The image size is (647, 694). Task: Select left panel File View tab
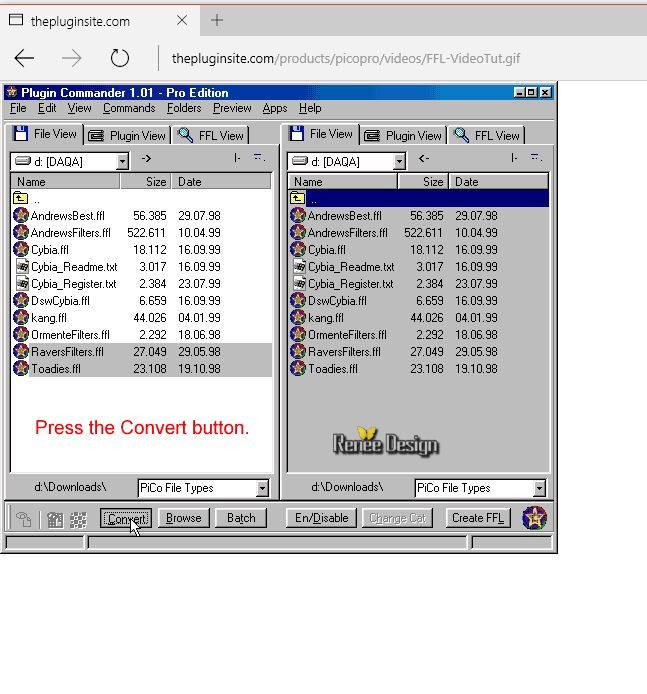coord(45,134)
